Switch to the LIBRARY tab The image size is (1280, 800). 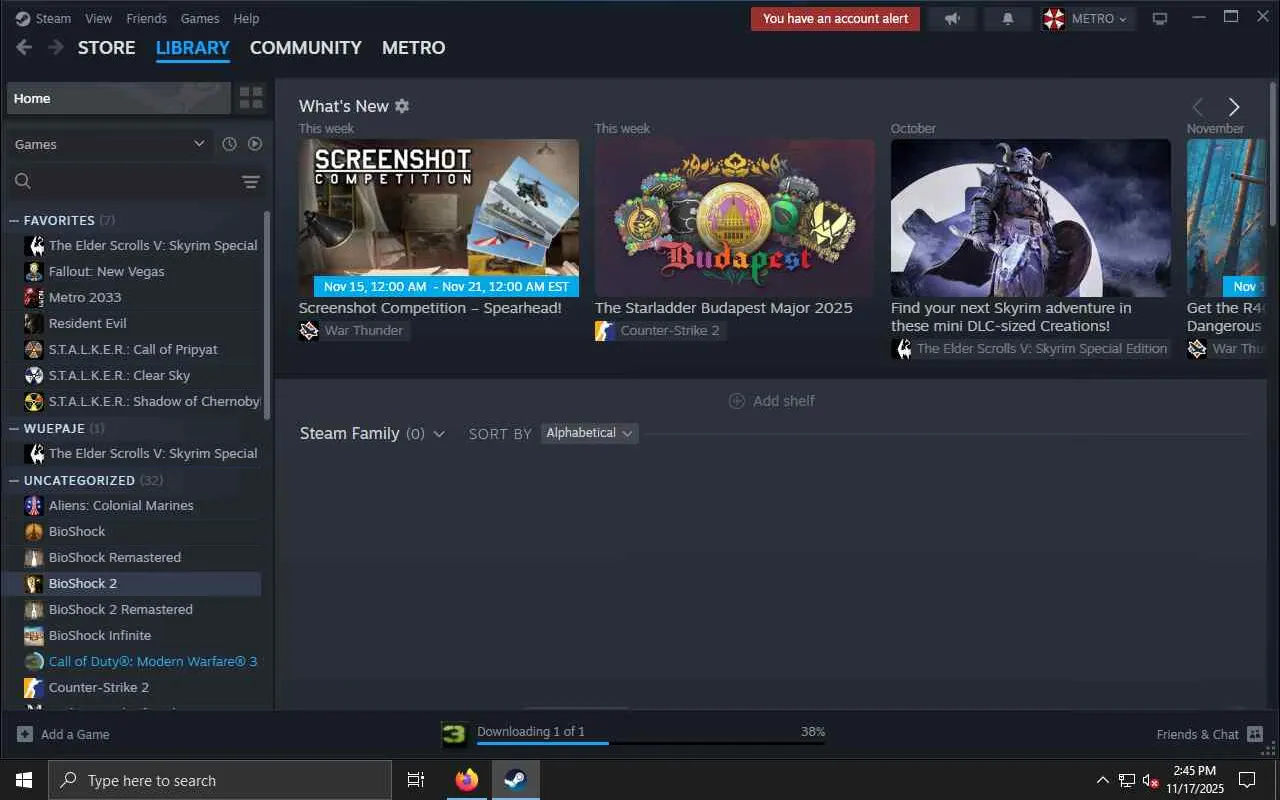point(193,47)
